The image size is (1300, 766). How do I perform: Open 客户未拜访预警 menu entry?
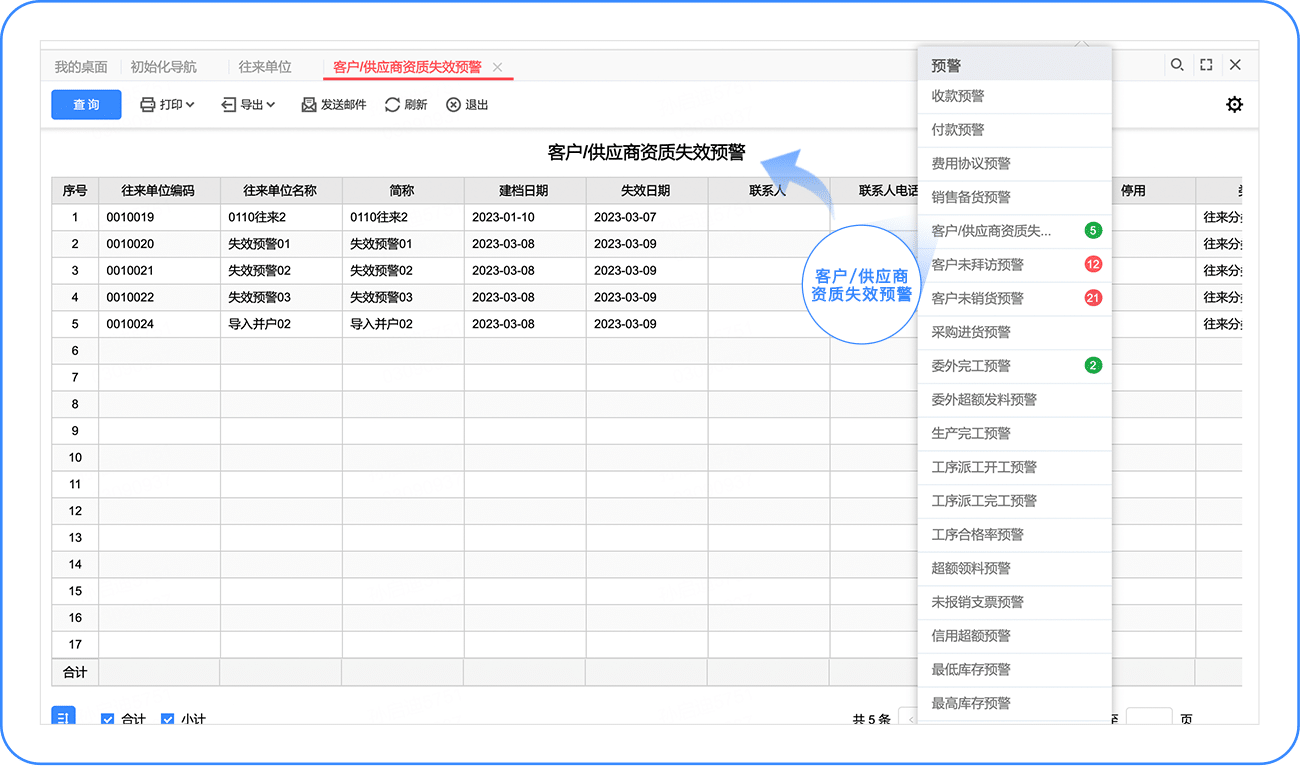tap(1014, 265)
